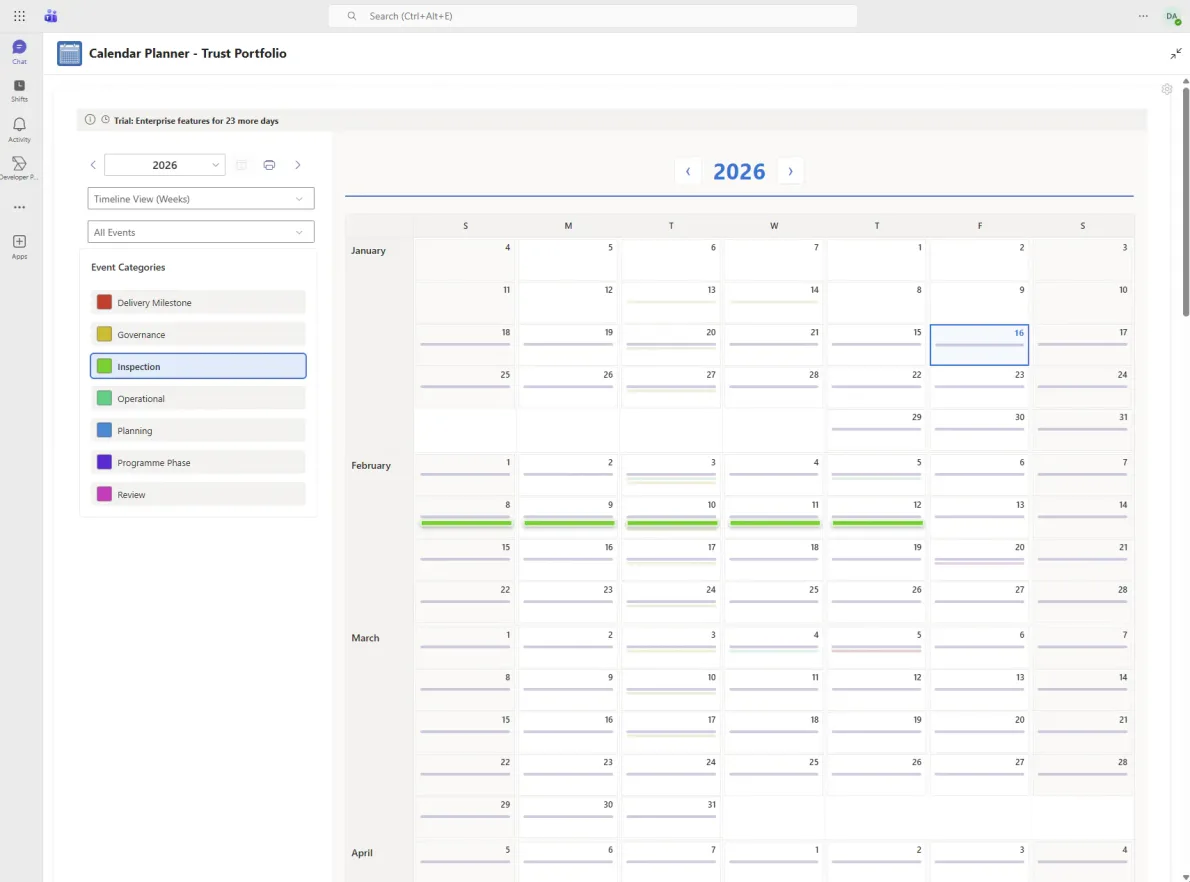Open settings via the gear icon
Screen dimensions: 1190x882
[x=1166, y=89]
